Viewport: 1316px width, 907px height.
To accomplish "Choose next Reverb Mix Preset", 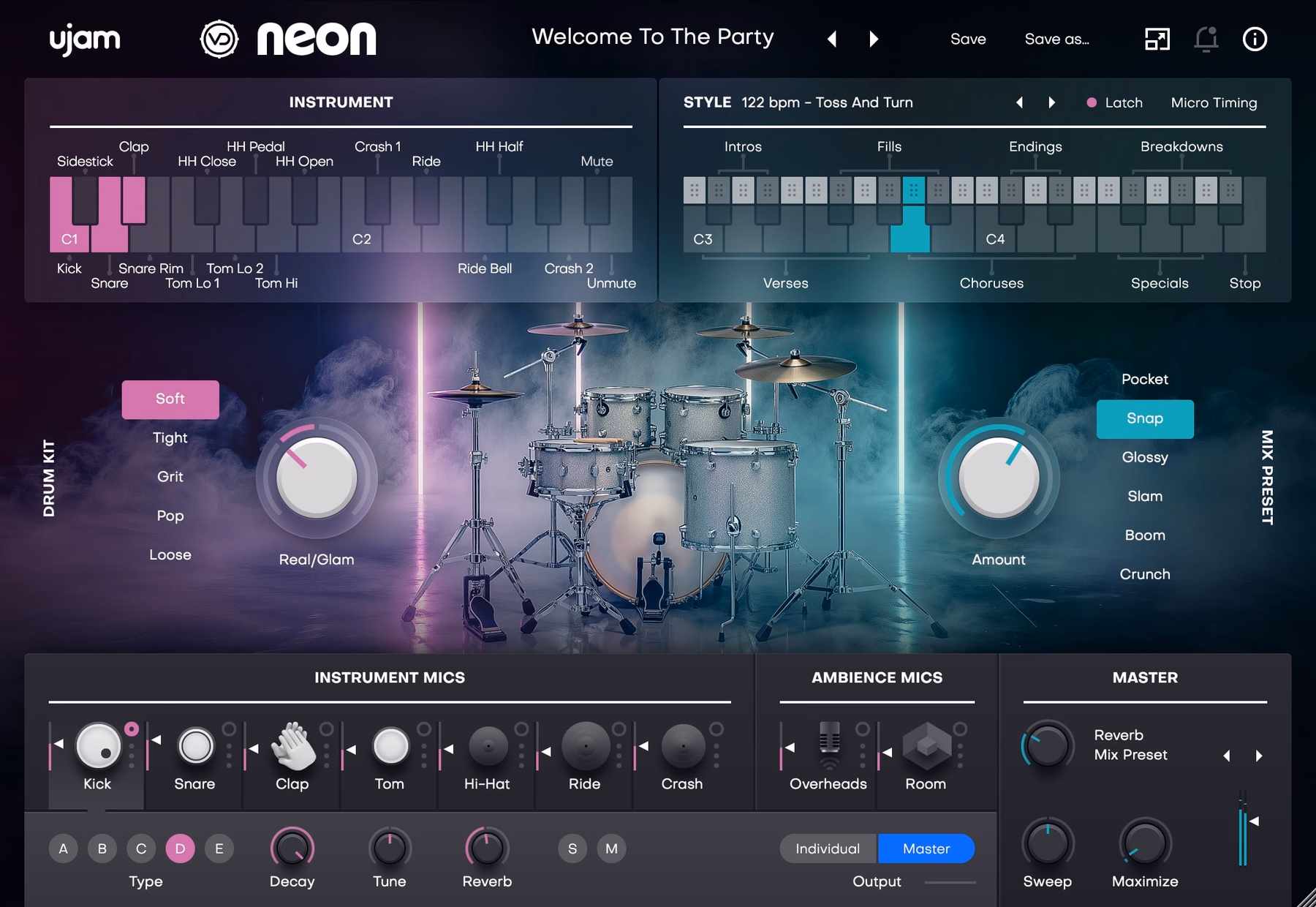I will (1259, 756).
